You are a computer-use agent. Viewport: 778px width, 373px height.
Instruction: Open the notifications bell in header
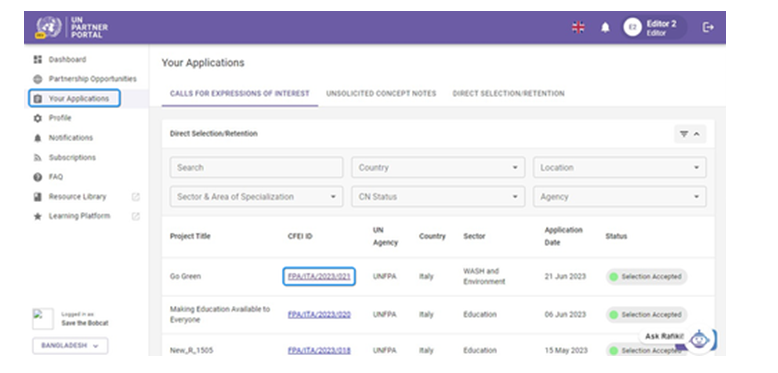click(x=605, y=28)
